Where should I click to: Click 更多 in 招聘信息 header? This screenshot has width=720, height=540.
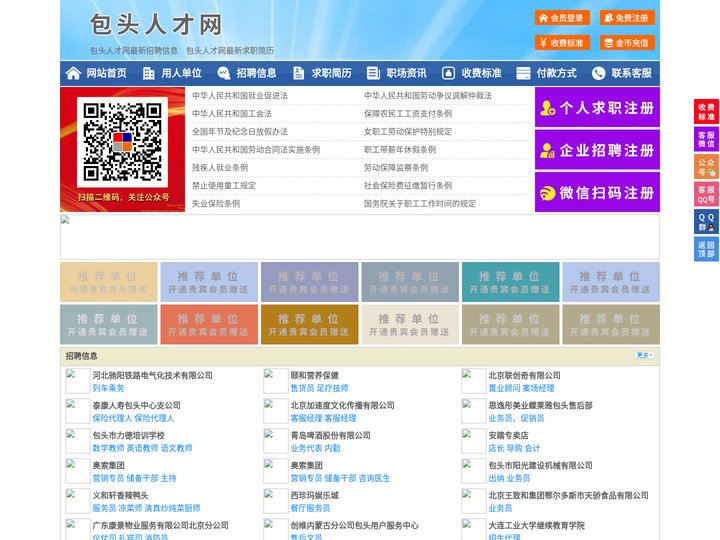click(644, 355)
